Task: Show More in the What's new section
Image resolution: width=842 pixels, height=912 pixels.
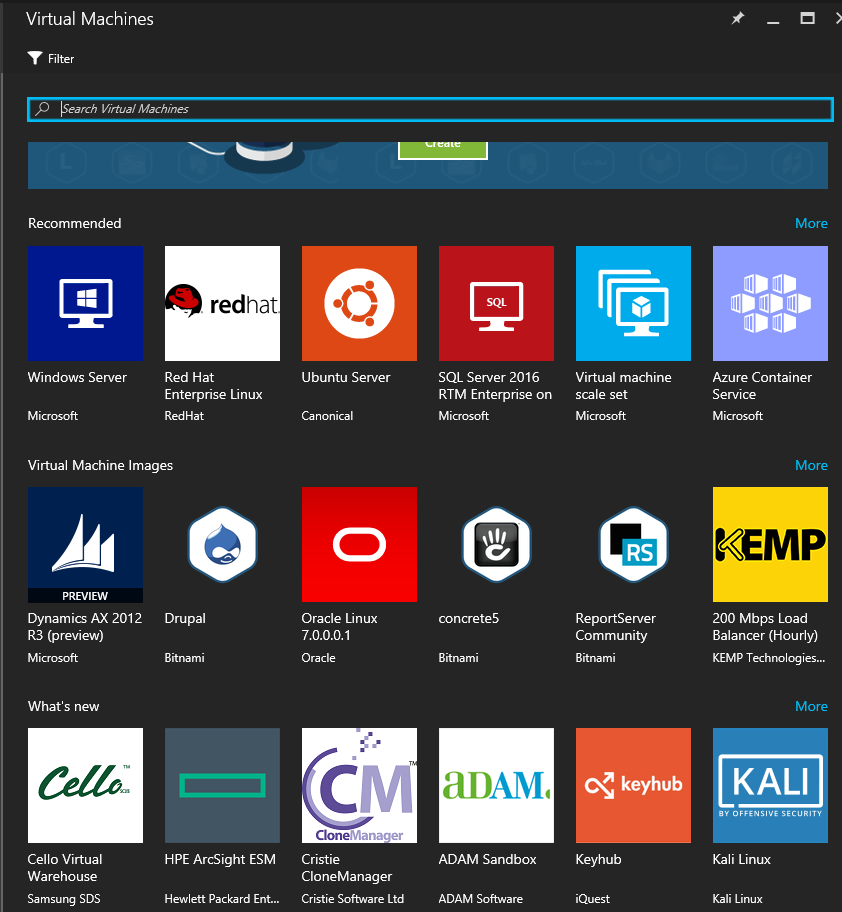Action: click(811, 706)
